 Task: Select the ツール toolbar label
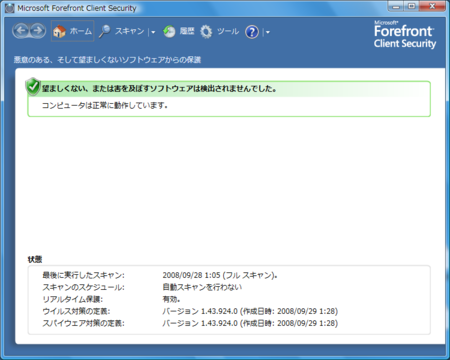point(228,31)
